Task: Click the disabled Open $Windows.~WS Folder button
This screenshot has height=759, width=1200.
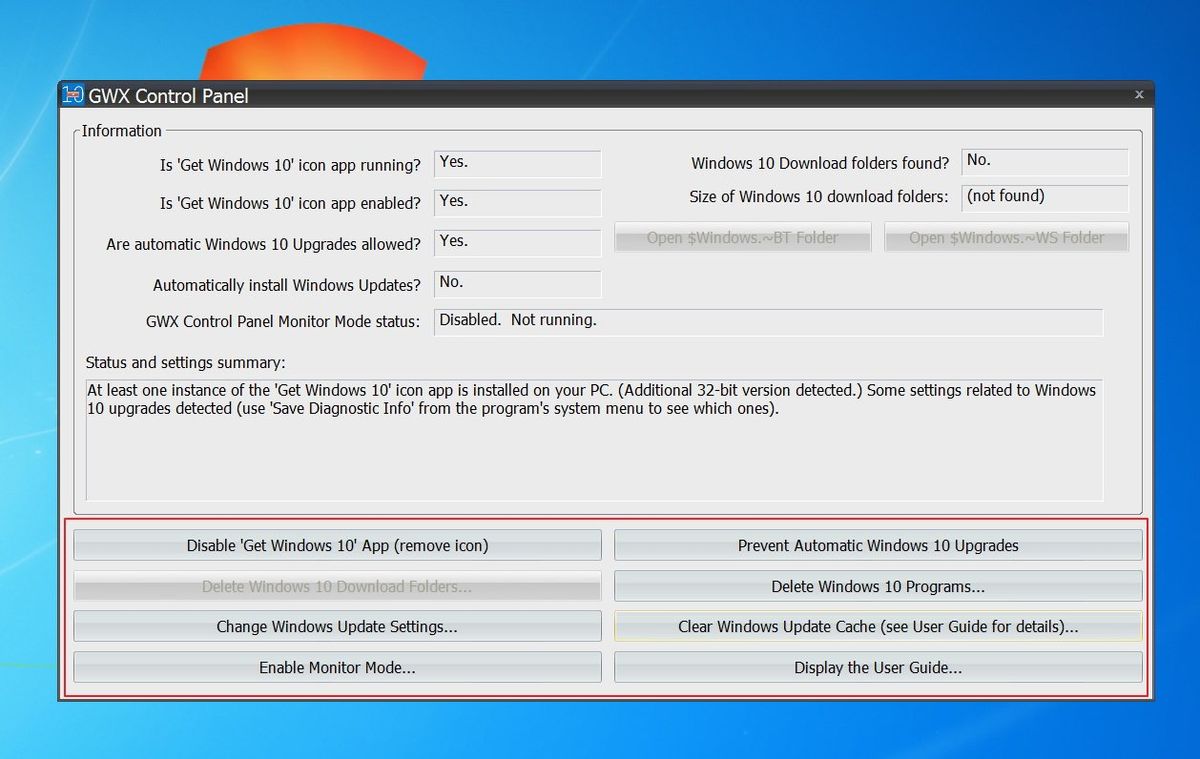Action: [x=1006, y=237]
